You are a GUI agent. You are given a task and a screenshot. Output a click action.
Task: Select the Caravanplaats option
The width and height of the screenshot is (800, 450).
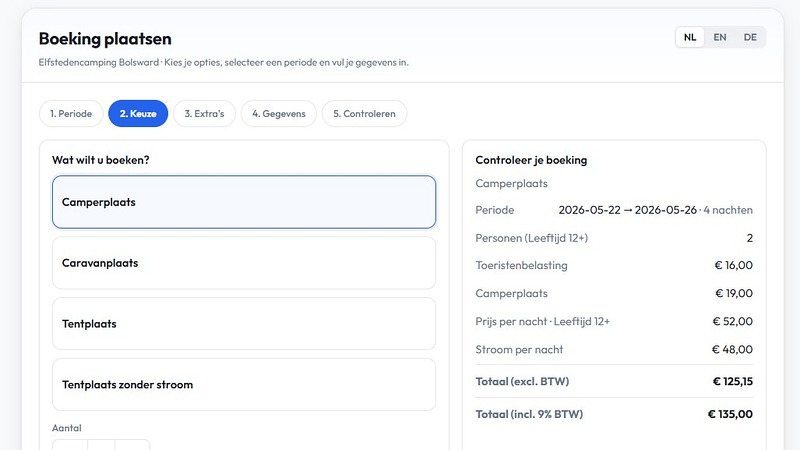tap(244, 263)
